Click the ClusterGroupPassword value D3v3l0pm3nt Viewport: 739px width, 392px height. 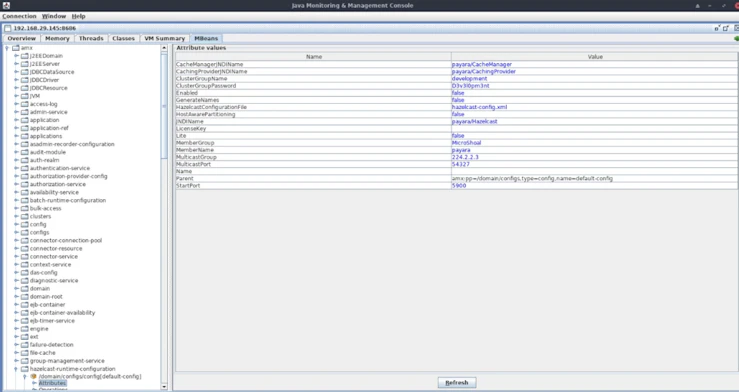pos(470,86)
